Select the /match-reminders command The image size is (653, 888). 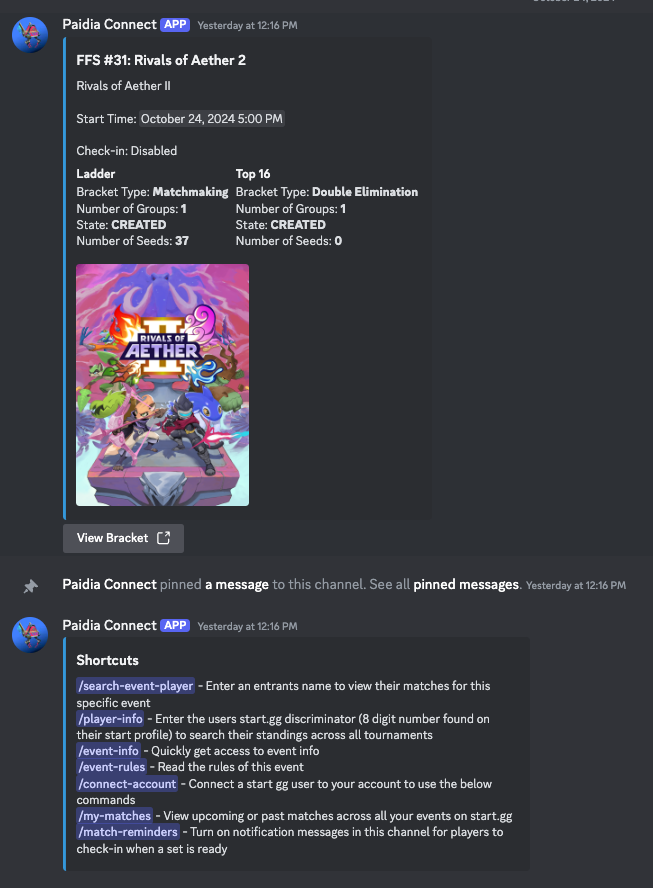click(129, 832)
